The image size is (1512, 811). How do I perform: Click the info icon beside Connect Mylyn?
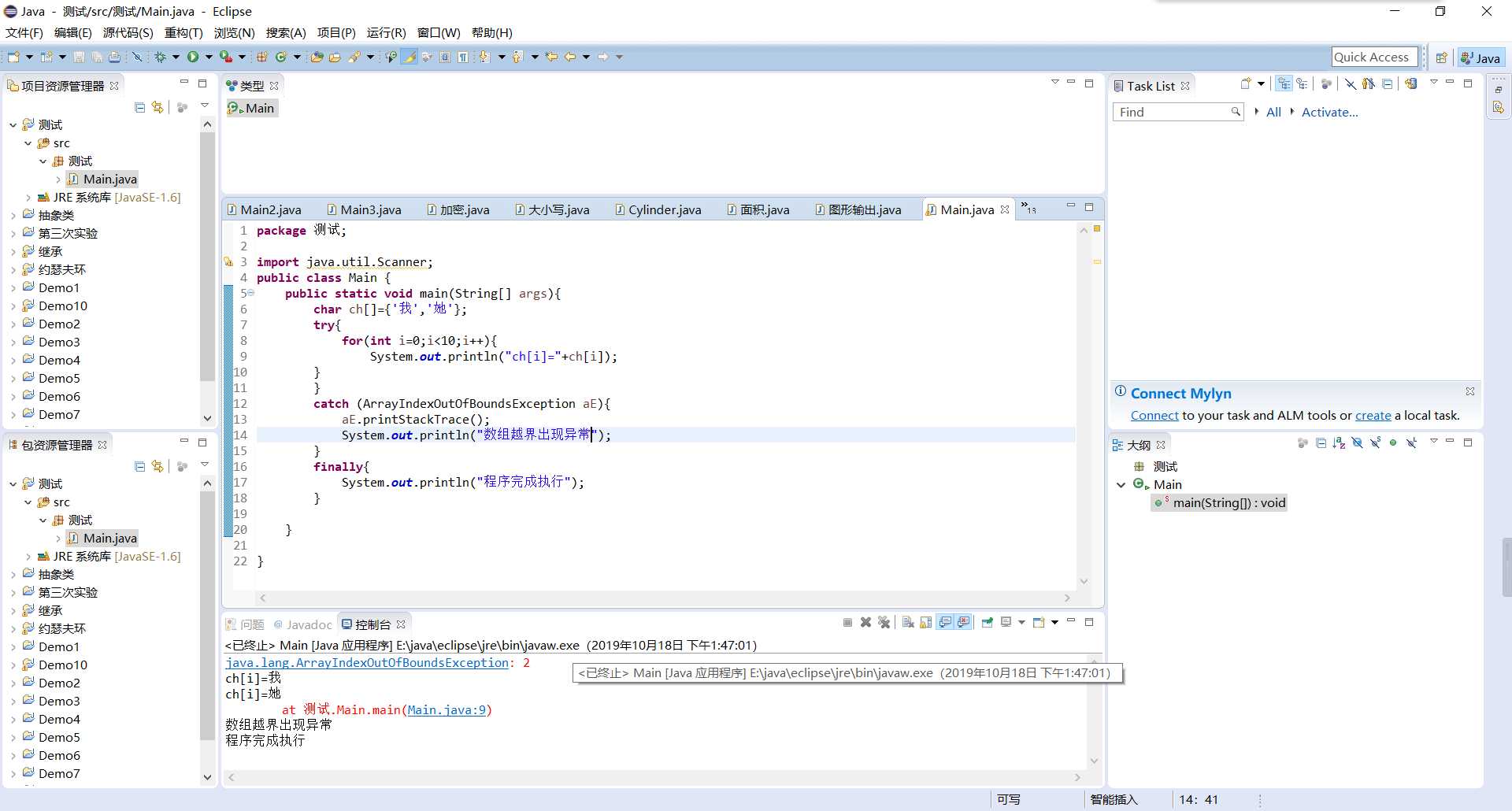[x=1120, y=391]
